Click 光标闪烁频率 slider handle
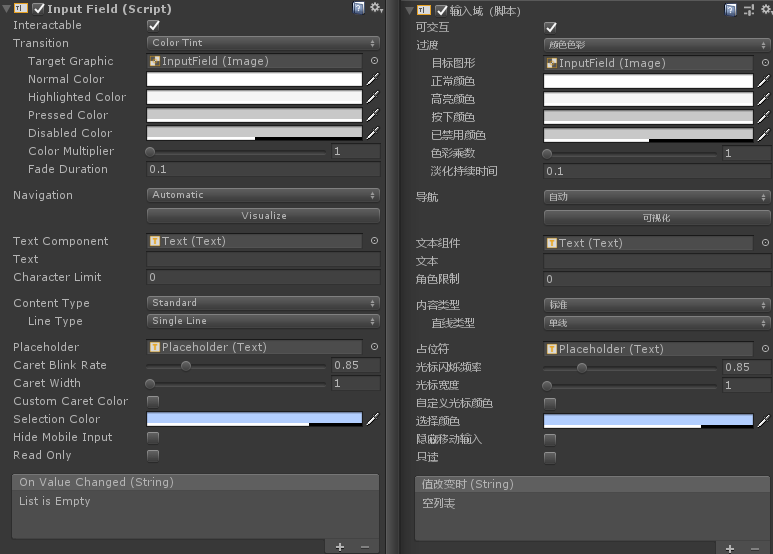This screenshot has height=554, width=773. tap(582, 368)
